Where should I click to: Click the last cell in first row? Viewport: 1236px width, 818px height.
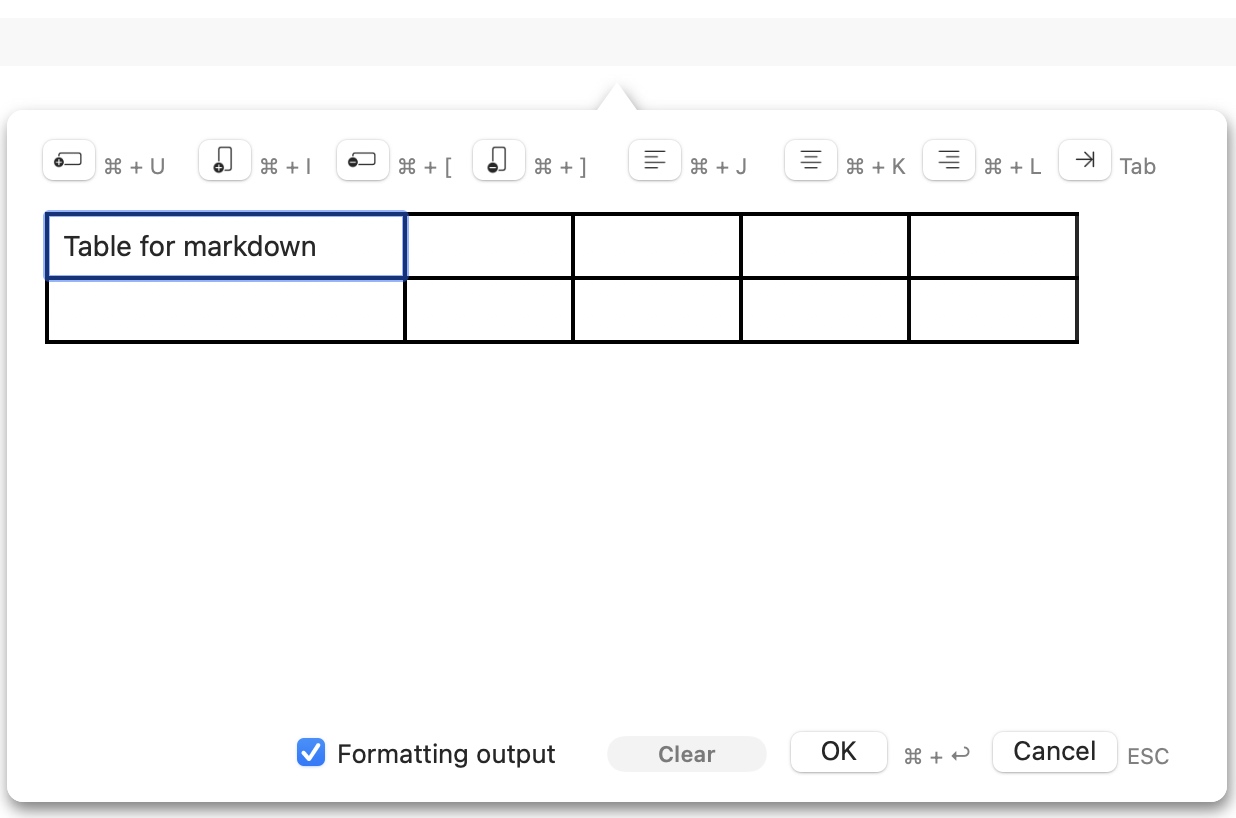coord(993,246)
